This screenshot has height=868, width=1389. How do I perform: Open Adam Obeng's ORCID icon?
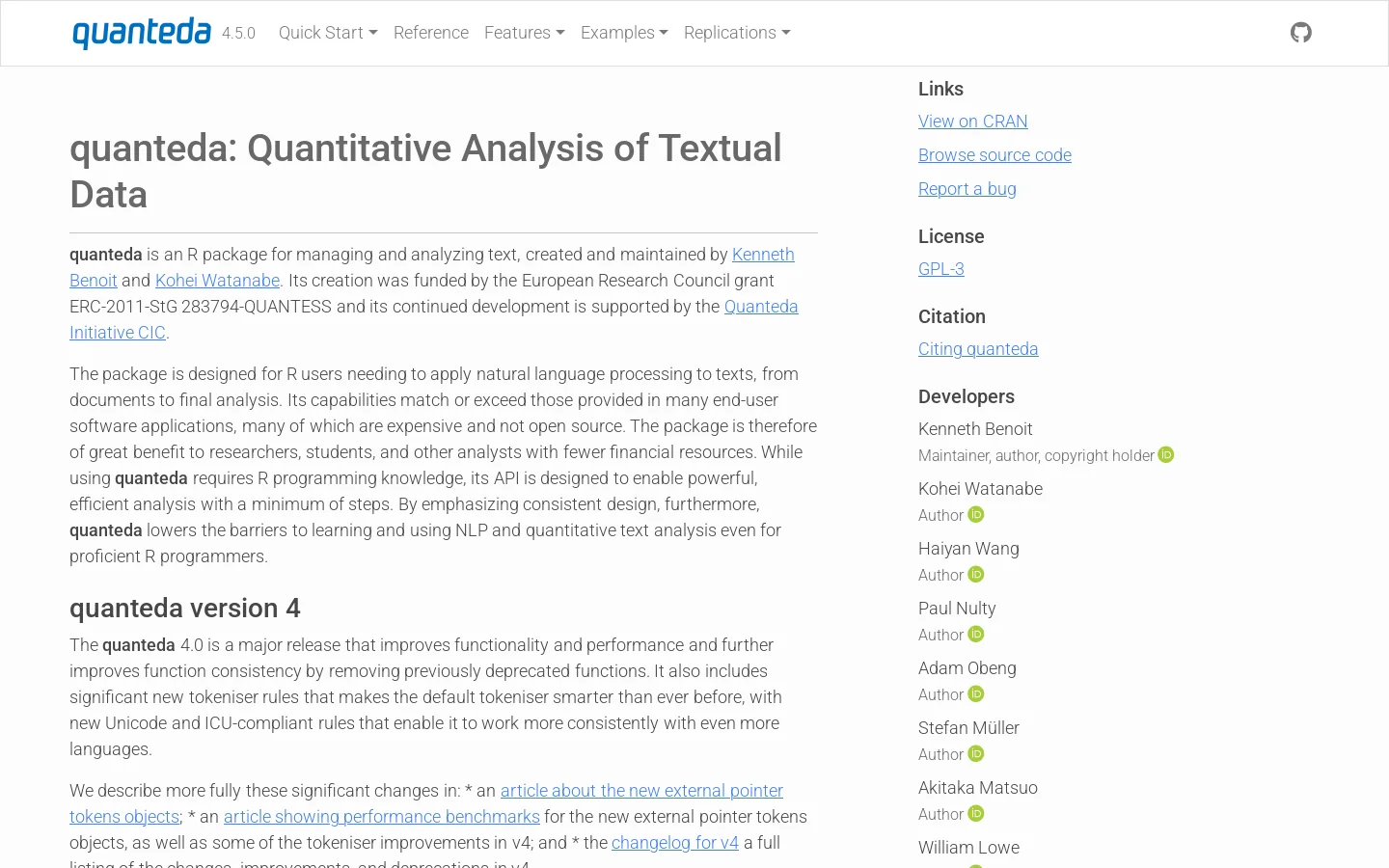(976, 694)
